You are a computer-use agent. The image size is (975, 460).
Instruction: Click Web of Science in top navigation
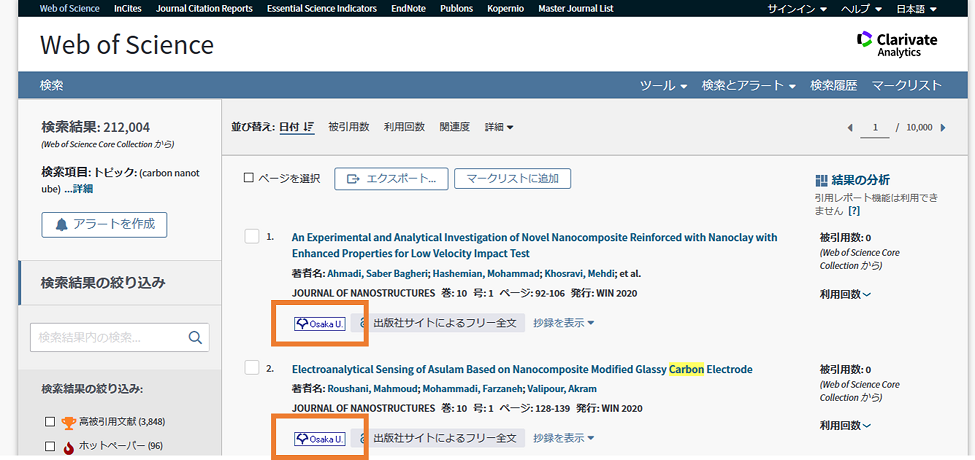(x=69, y=9)
